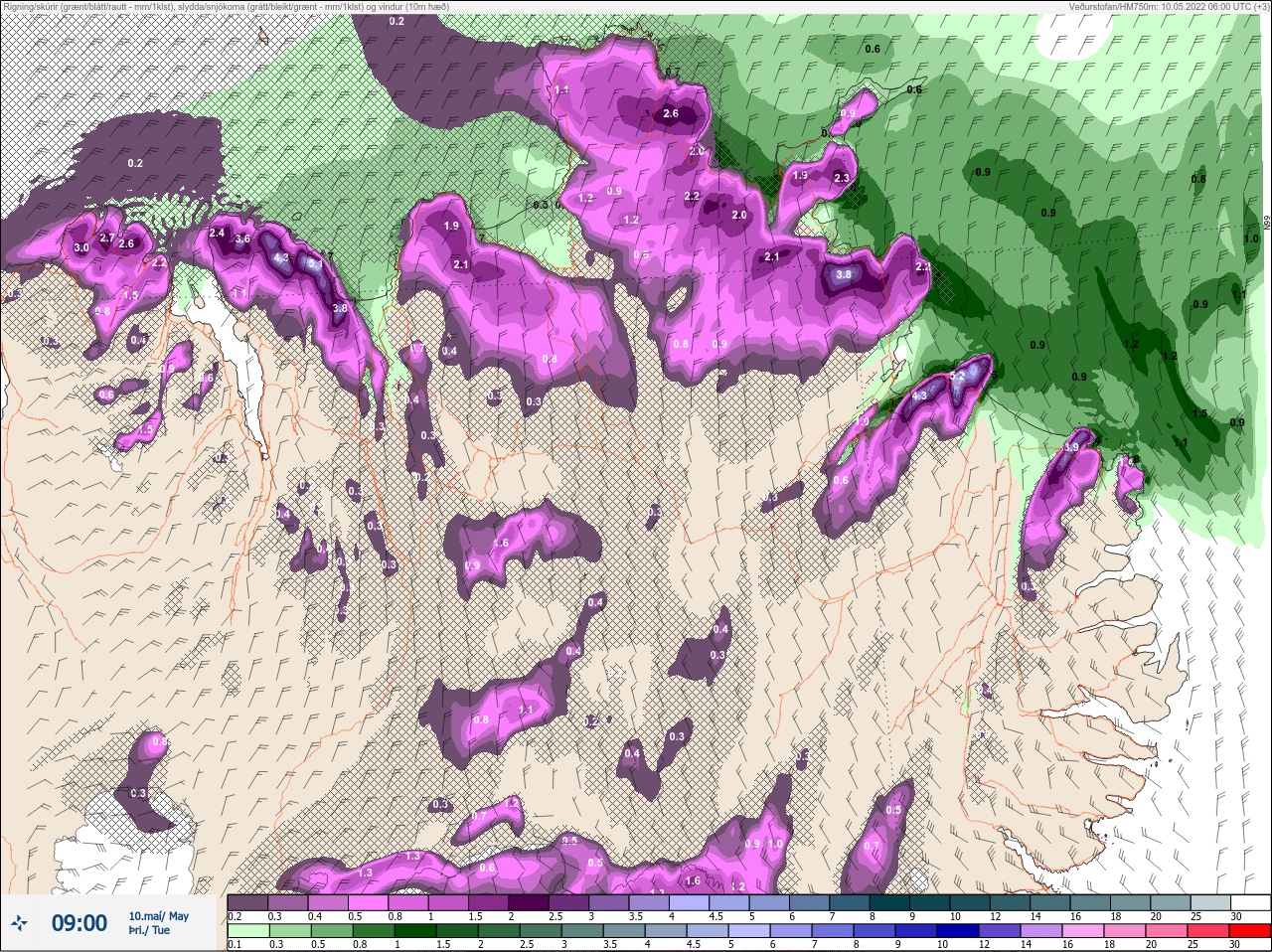Click the Veðurstofan logo icon beside 09:00
Screen dimensions: 1272x952
tap(19, 923)
